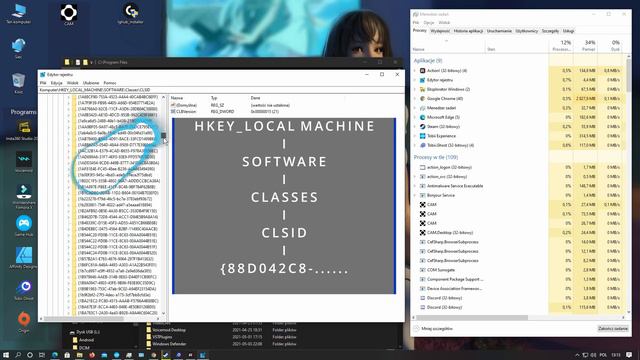The image size is (640, 360).
Task: Expand the Microsoft Edge process group
Action: point(415,117)
